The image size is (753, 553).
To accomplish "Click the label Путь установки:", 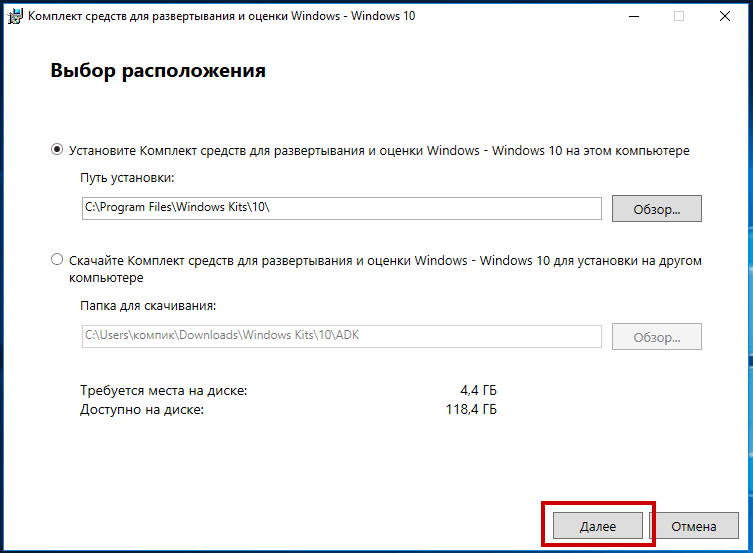I will click(x=127, y=178).
